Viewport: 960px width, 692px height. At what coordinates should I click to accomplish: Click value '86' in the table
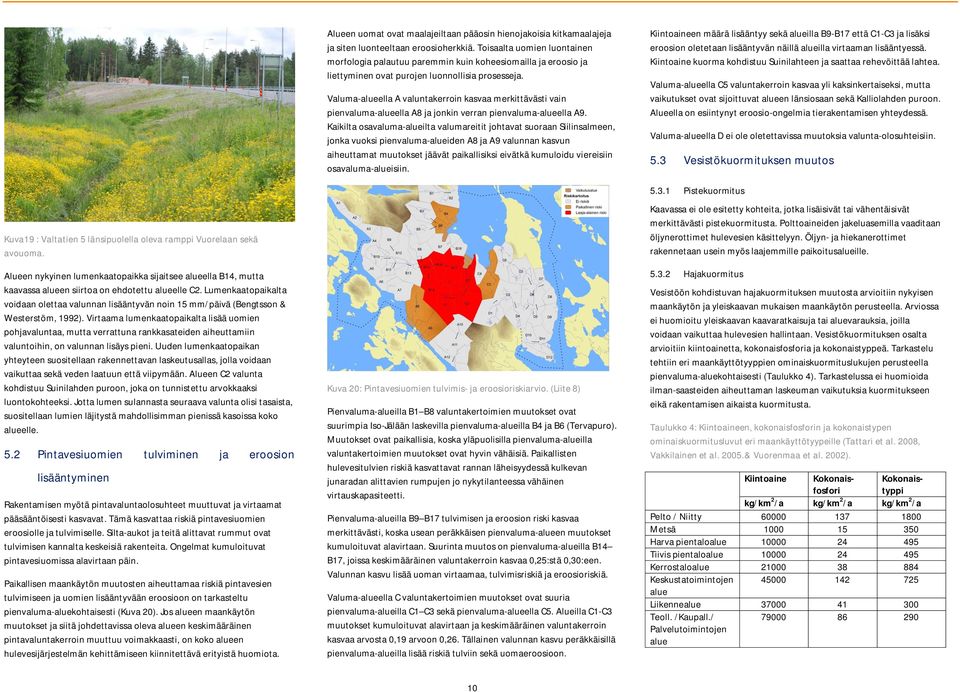click(842, 617)
